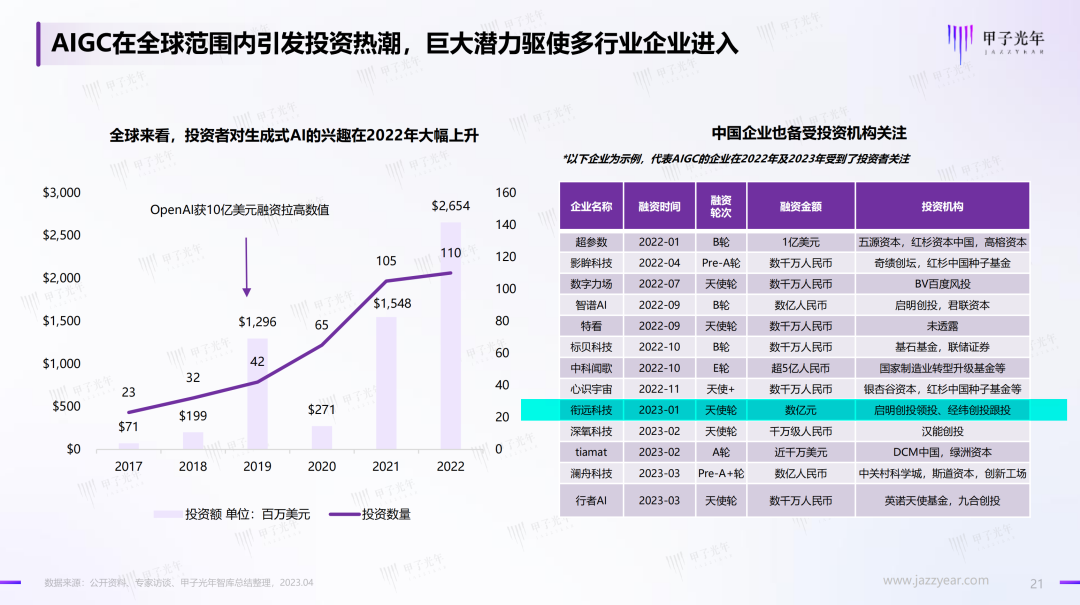Click the 英诺天使基金，九合创投 investor cell
Screen dimensions: 1080x605
coord(942,500)
